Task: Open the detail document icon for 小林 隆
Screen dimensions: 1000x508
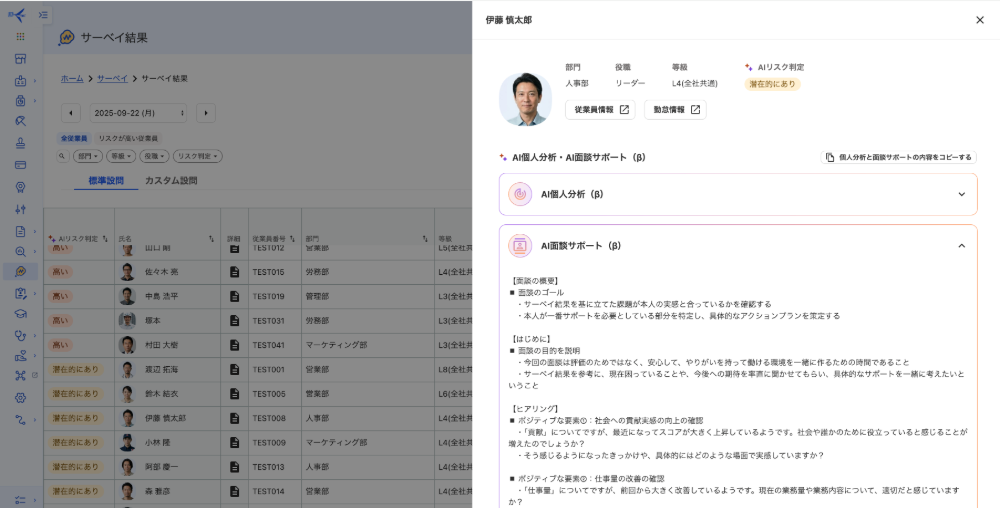Action: (235, 442)
